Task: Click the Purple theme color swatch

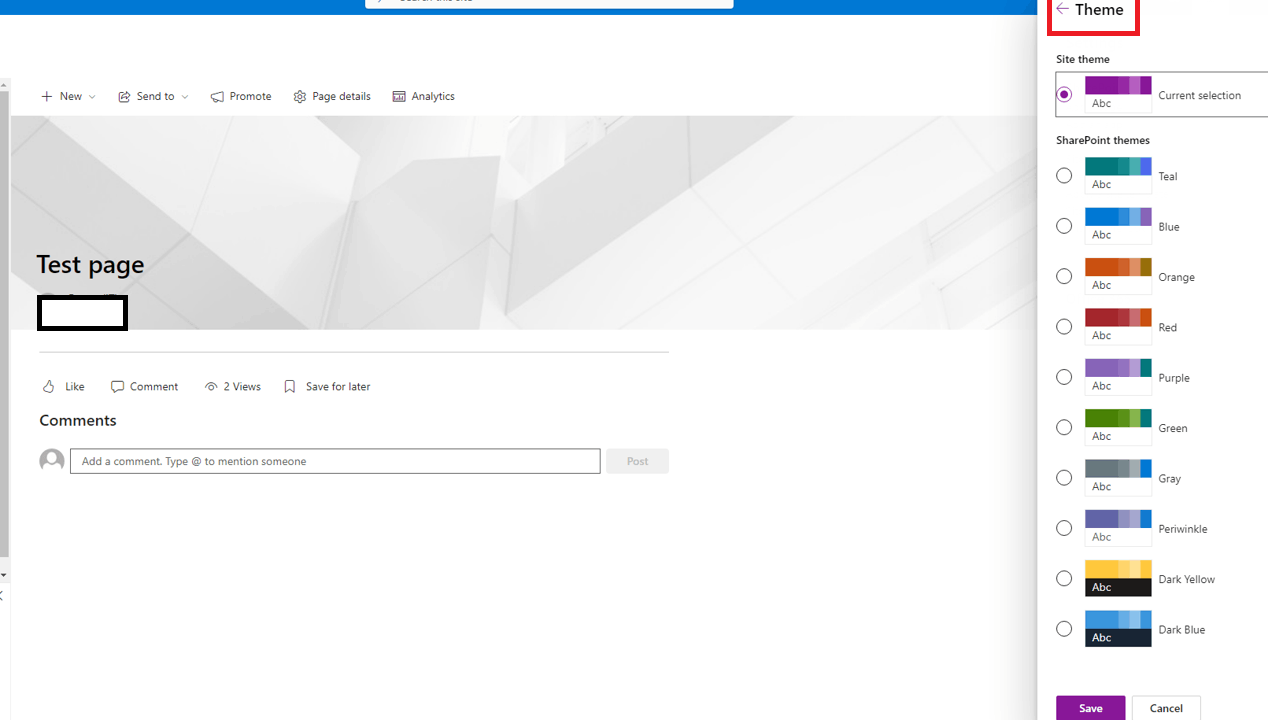Action: pyautogui.click(x=1118, y=377)
